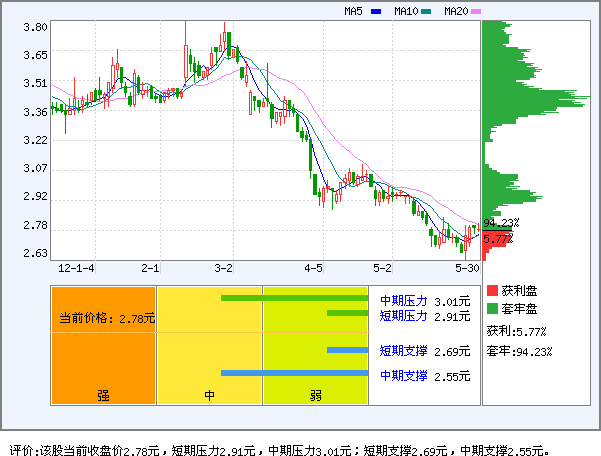
Task: Click the red 获利盘 legend square
Action: (492, 290)
